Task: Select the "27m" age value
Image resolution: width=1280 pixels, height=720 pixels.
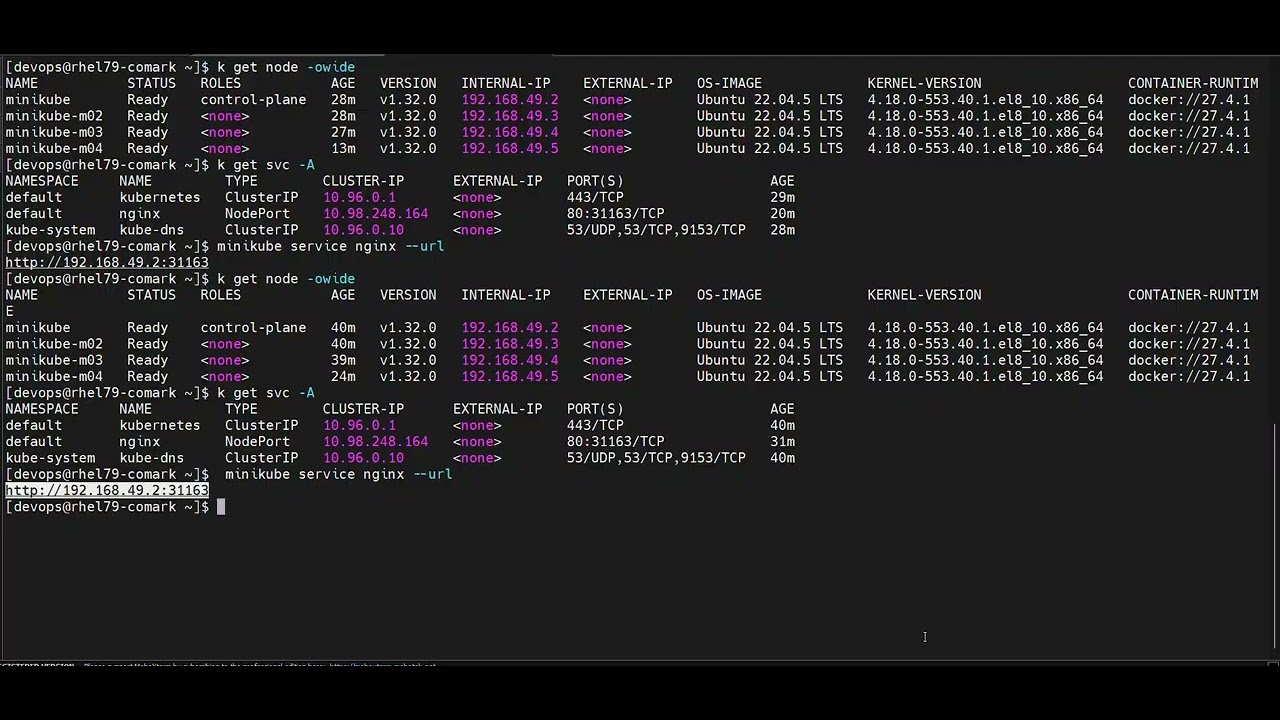Action: (x=343, y=132)
